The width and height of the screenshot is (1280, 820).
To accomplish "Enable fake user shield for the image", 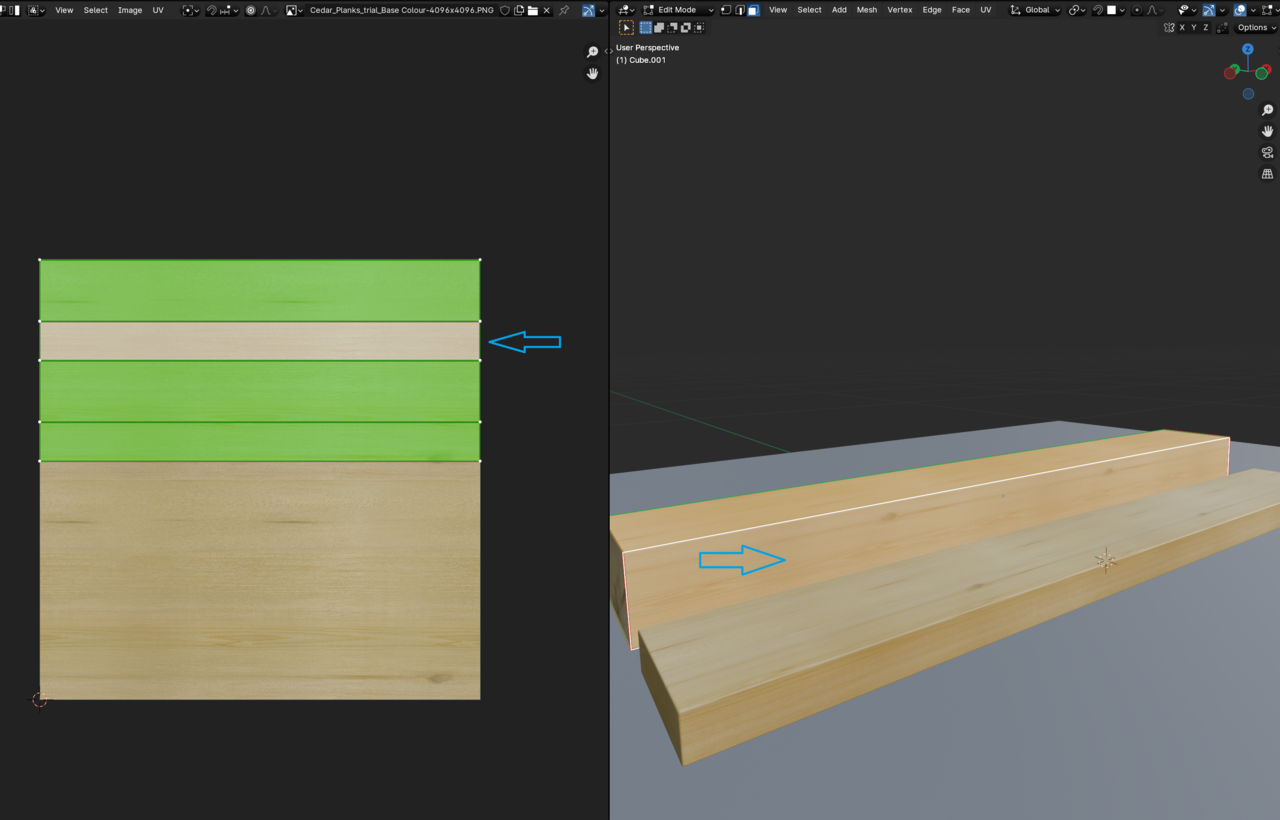I will coord(505,10).
